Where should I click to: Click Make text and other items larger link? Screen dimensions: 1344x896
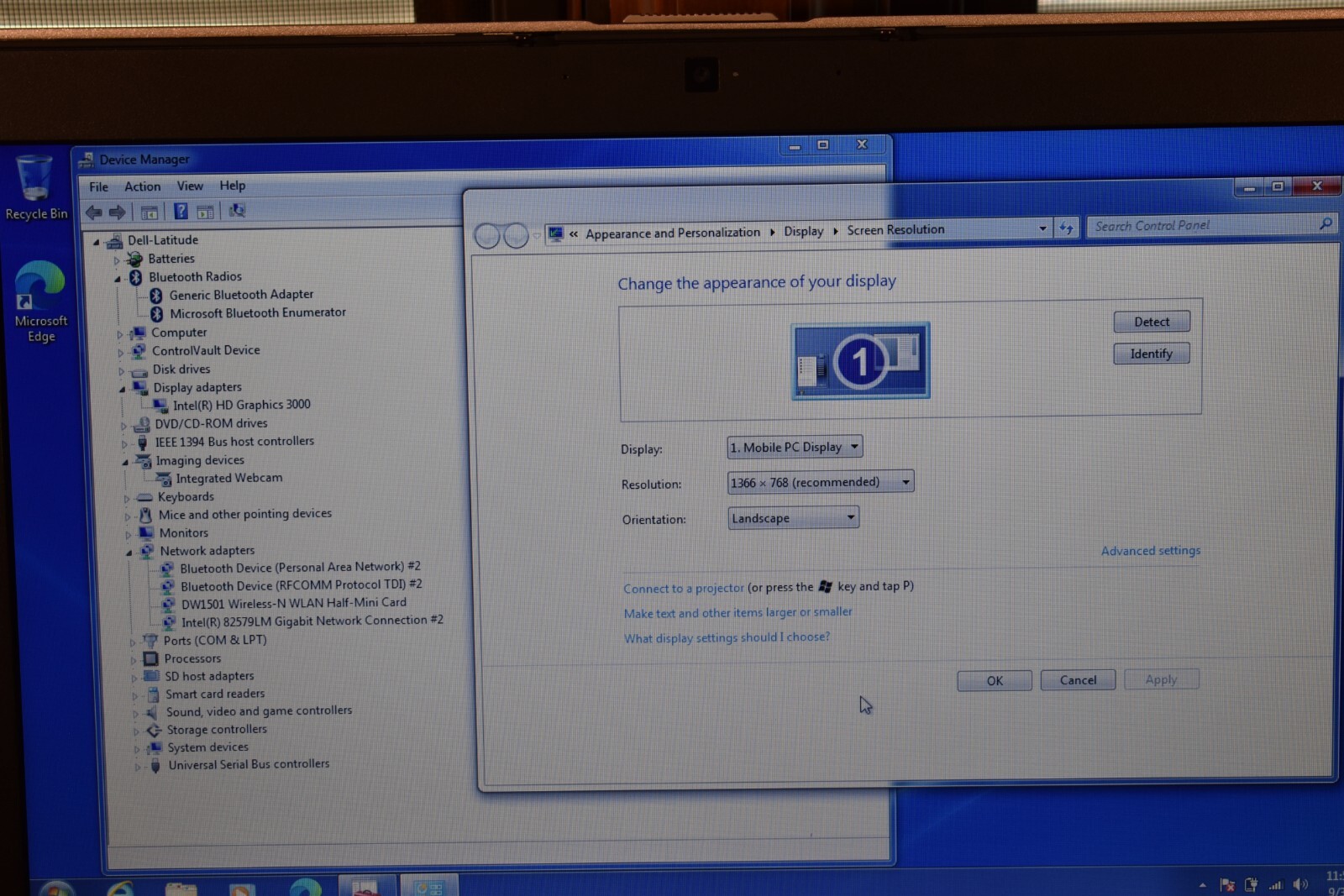coord(738,613)
